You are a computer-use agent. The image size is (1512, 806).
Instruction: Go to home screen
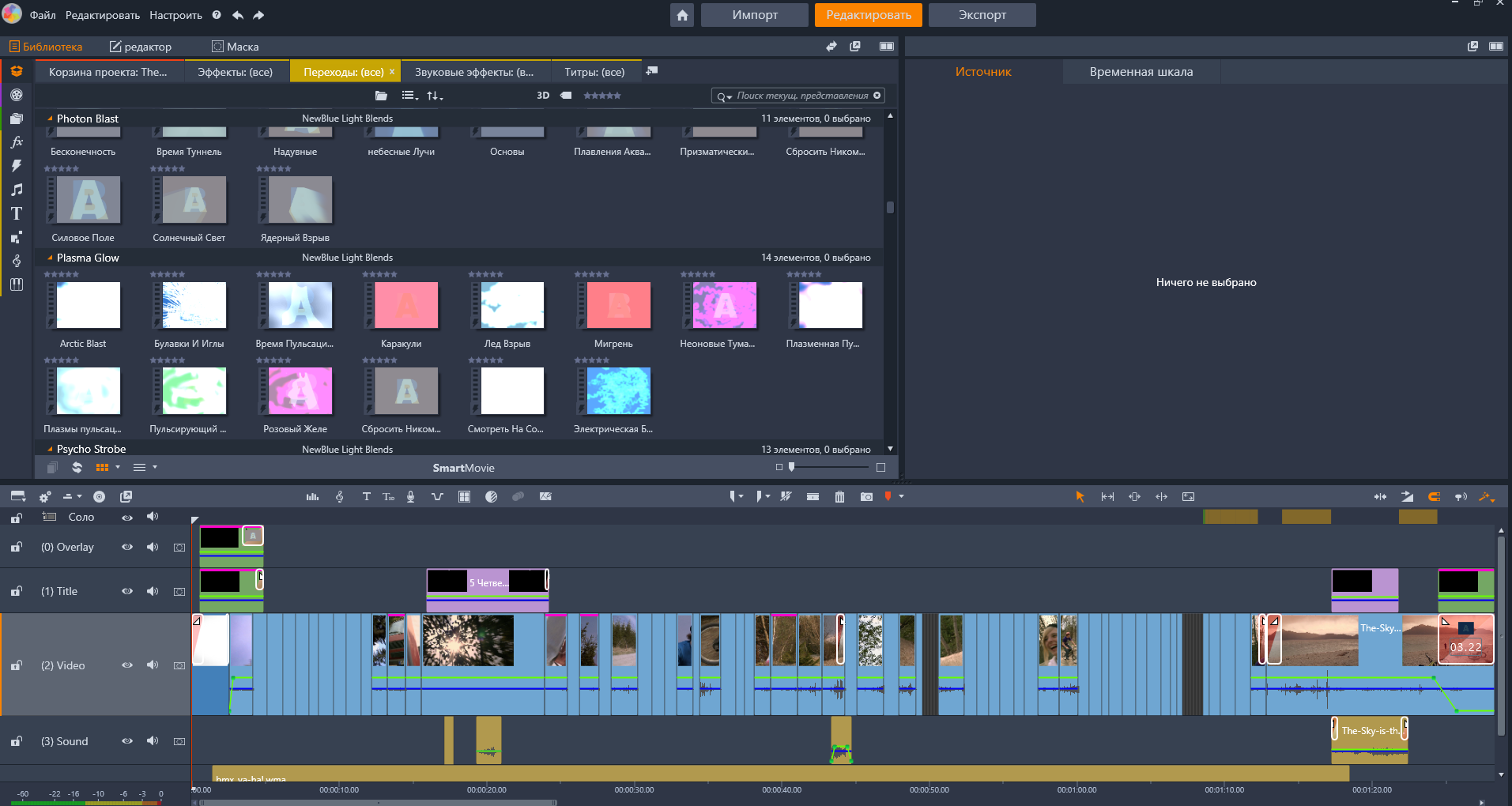click(x=682, y=15)
